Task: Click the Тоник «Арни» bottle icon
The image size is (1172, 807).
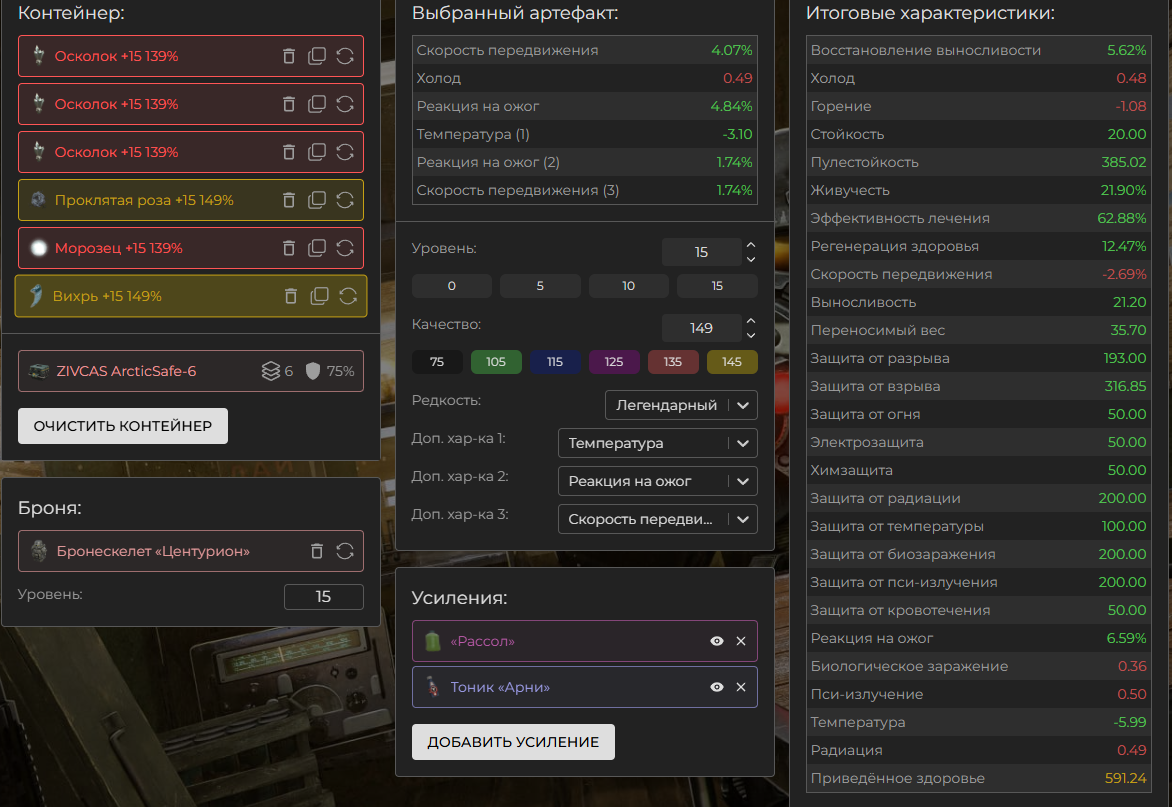Action: click(x=433, y=687)
